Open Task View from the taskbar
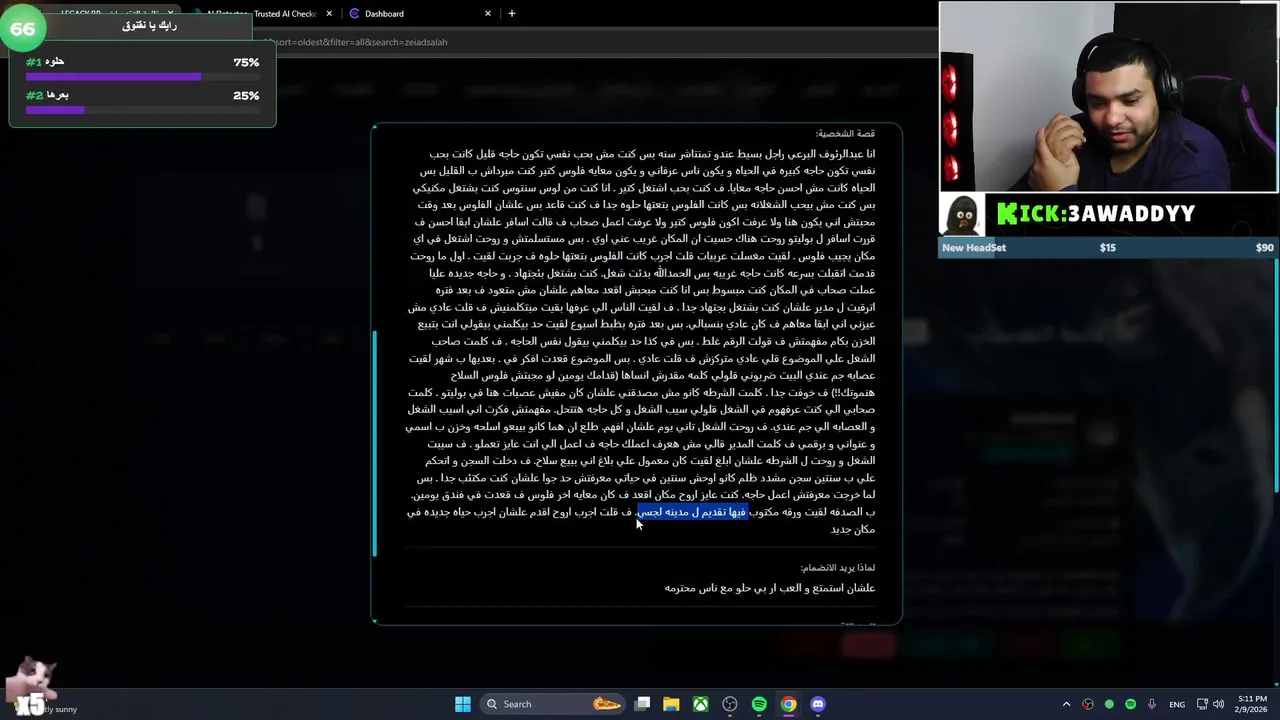The width and height of the screenshot is (1280, 720). point(643,704)
